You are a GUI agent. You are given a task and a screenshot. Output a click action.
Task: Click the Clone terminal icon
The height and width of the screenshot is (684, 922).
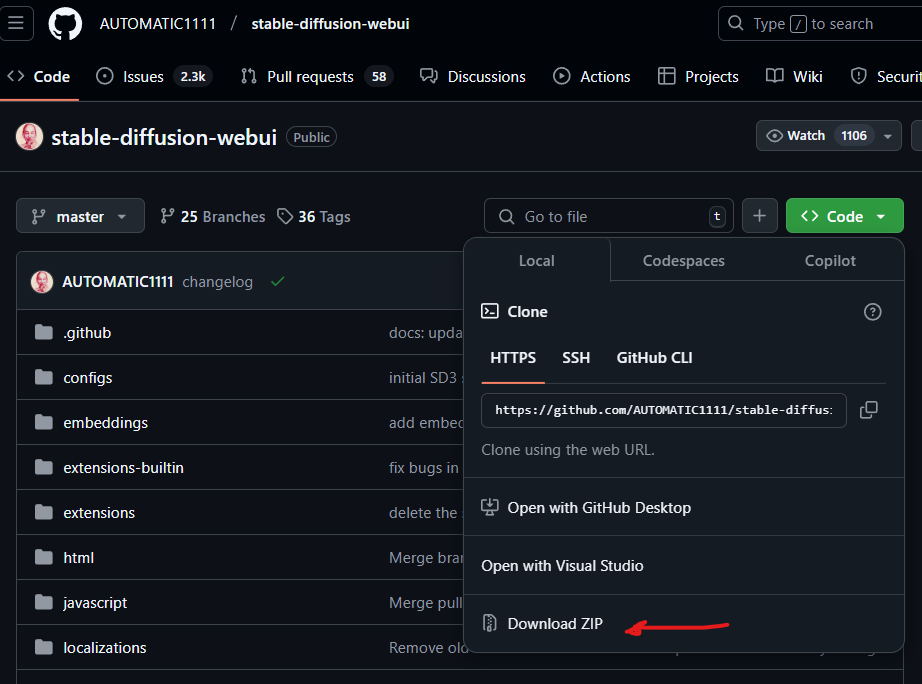pyautogui.click(x=490, y=311)
